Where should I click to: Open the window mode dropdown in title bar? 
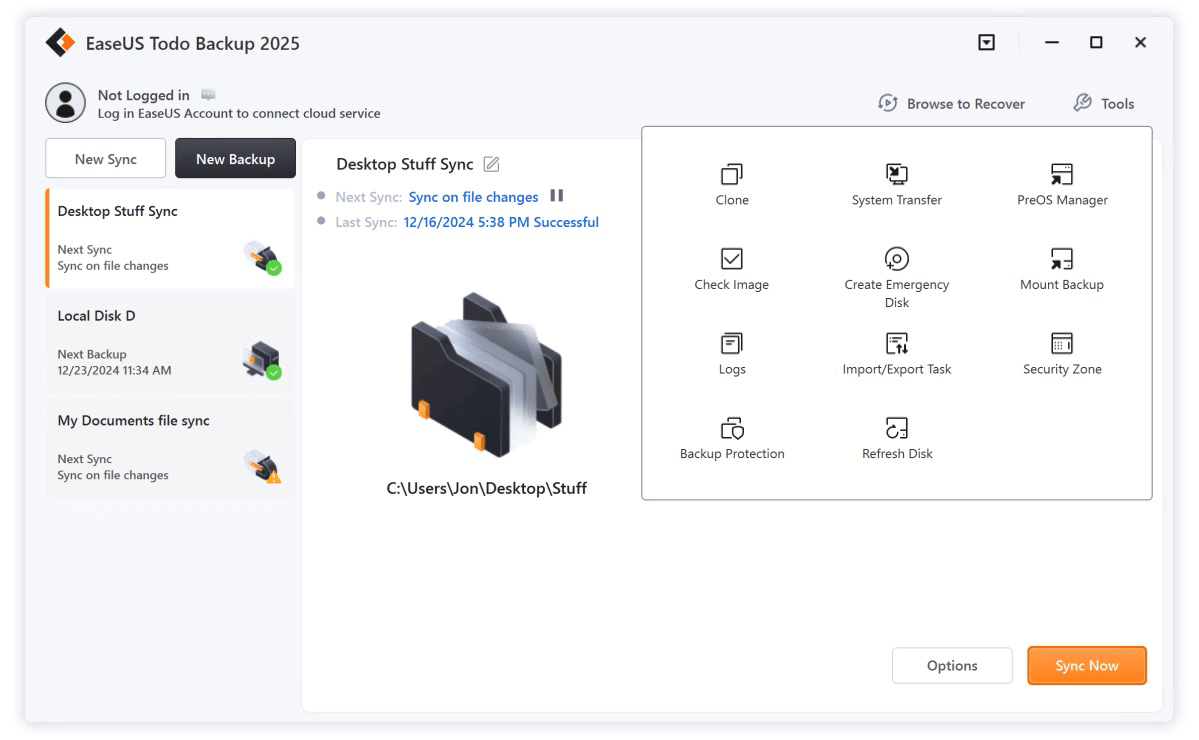point(986,42)
